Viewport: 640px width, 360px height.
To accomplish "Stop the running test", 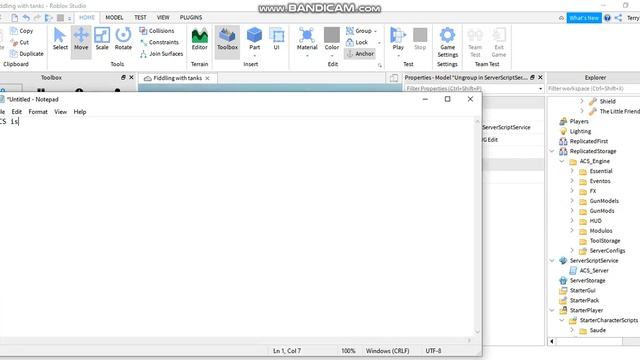I will [x=420, y=40].
